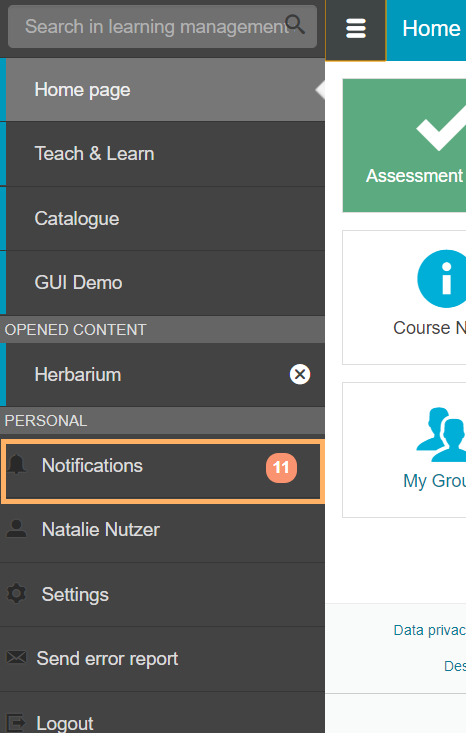The image size is (466, 733).
Task: Click the Settings gear icon
Action: click(16, 593)
